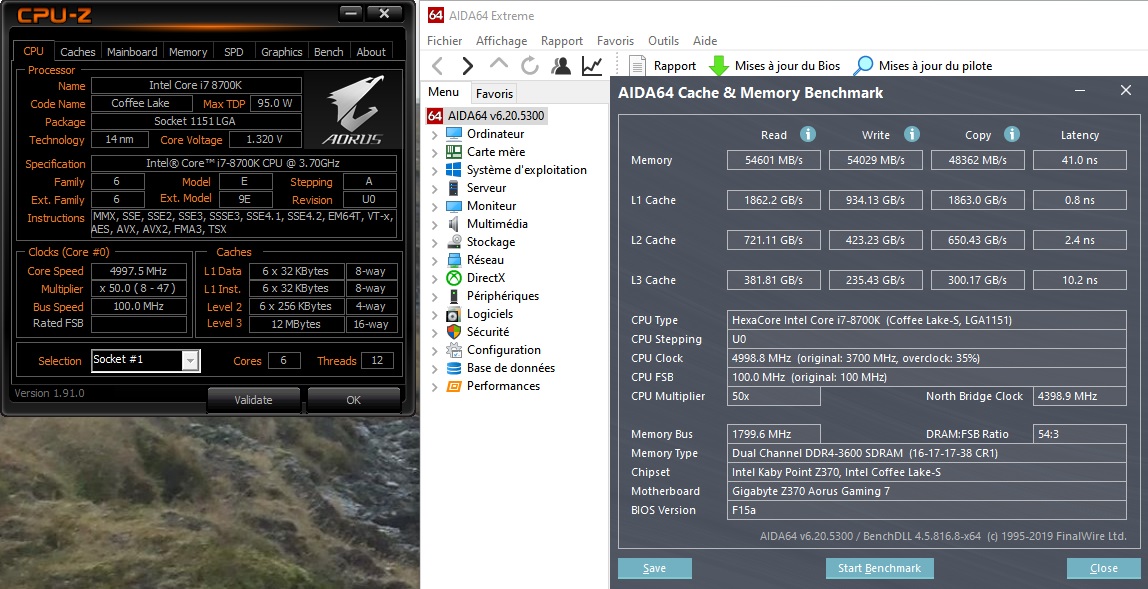This screenshot has height=589, width=1148.
Task: Click the AIDA64 back navigation arrow
Action: (438, 66)
